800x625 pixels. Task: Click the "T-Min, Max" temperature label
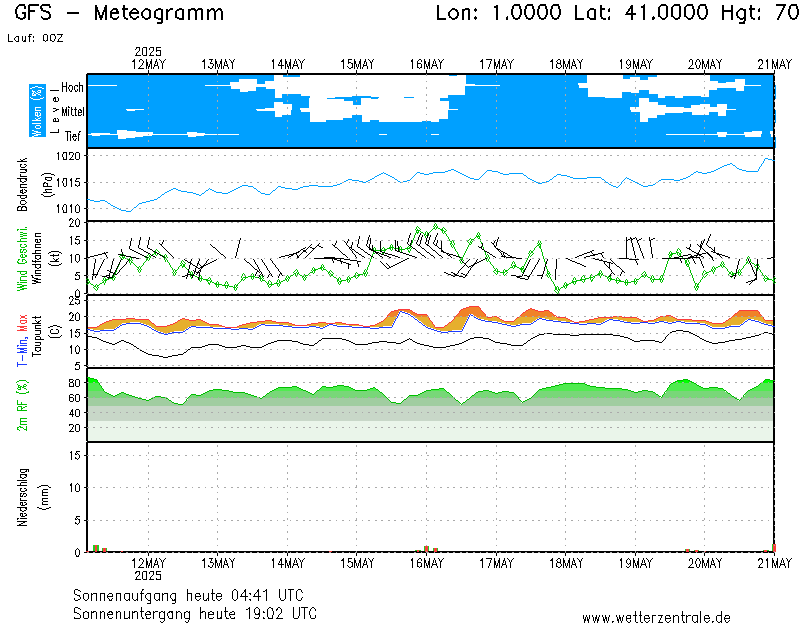click(x=22, y=340)
